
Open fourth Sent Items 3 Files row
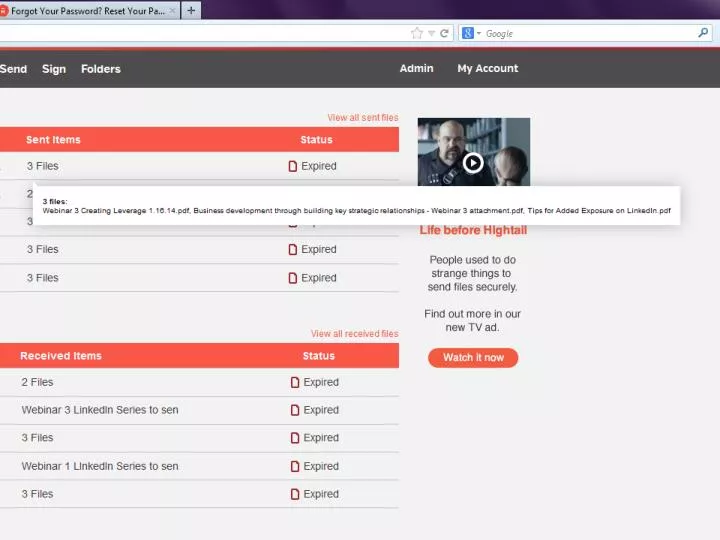click(x=43, y=249)
